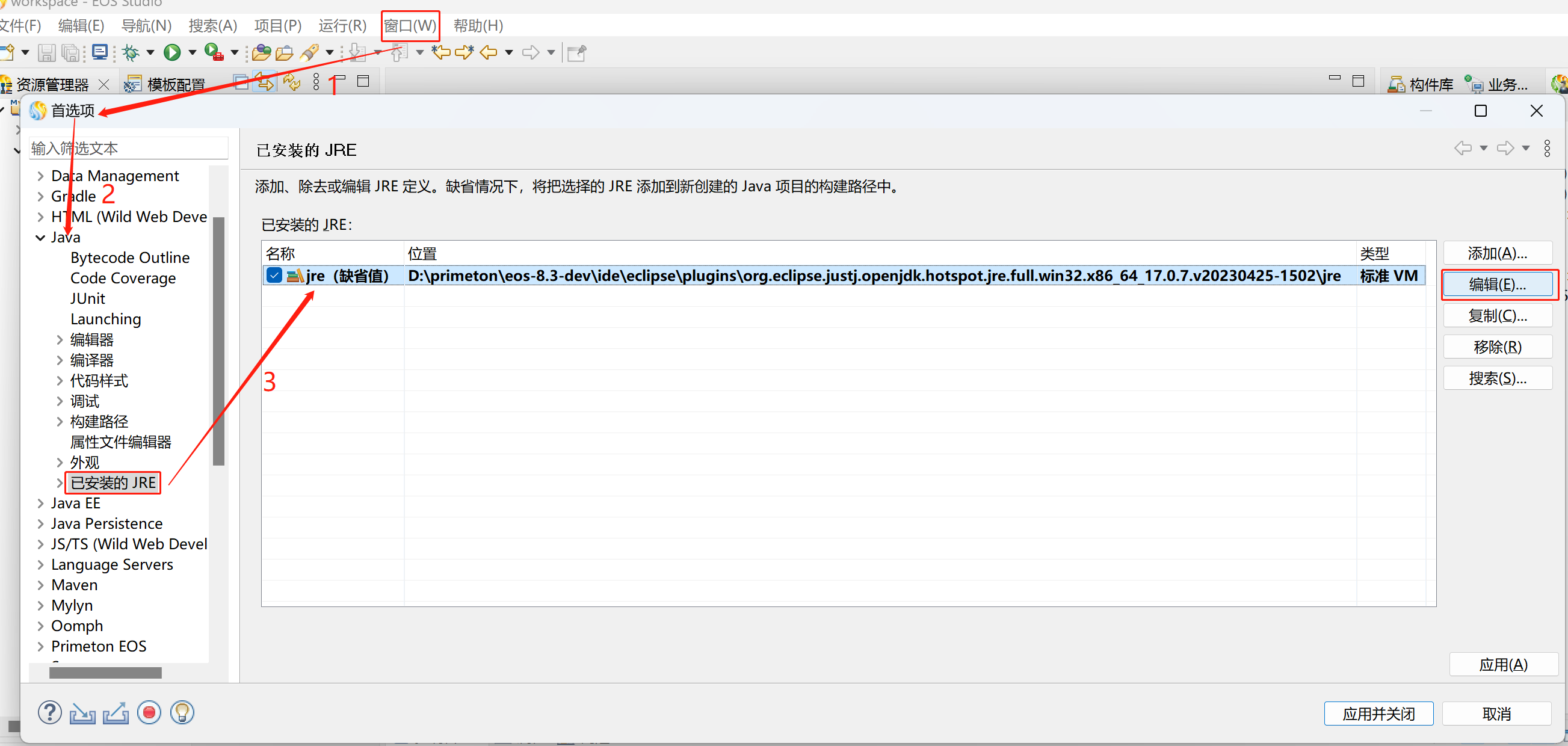Click the light bulb tips icon

click(x=182, y=712)
